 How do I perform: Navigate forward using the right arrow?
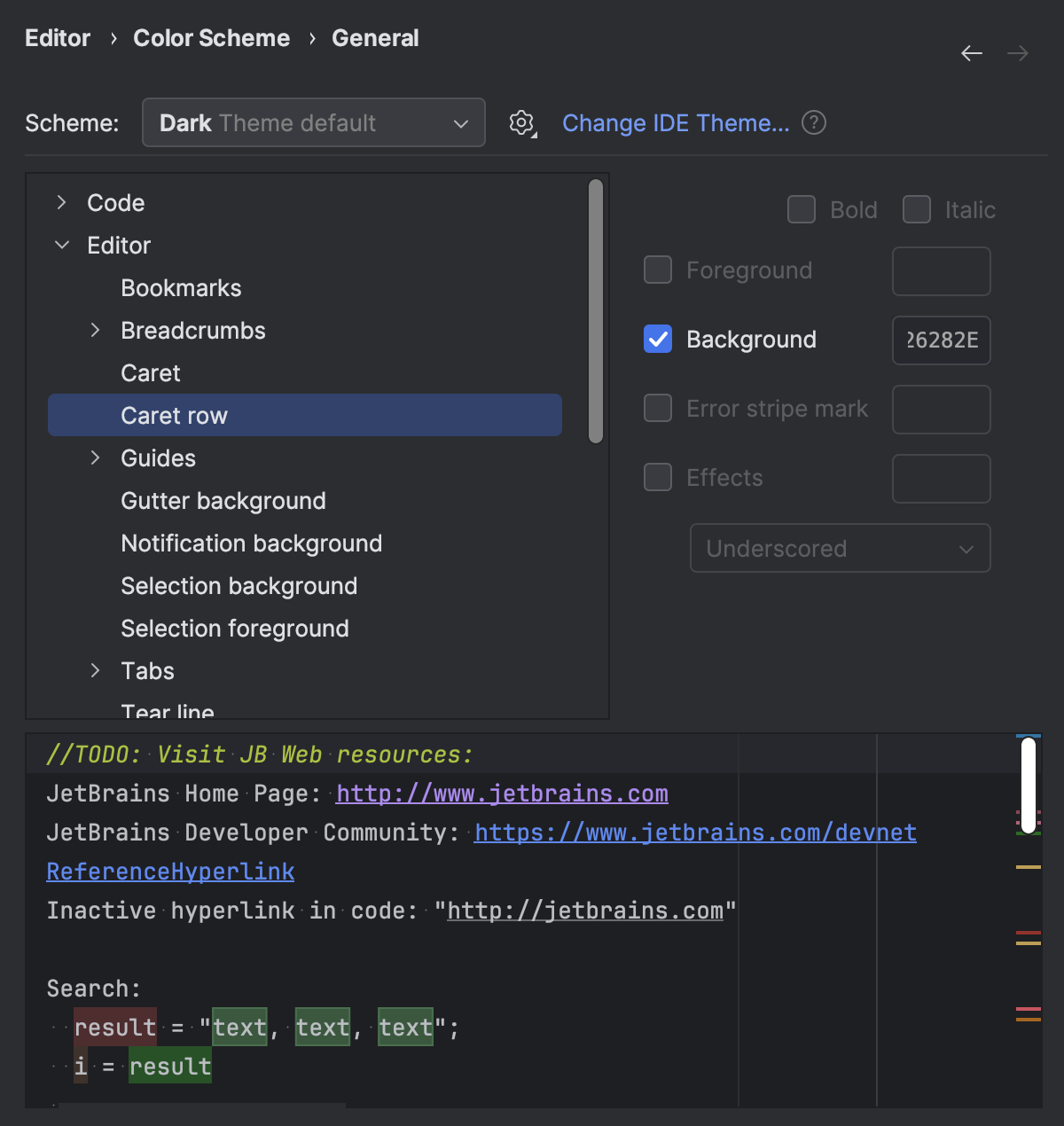[x=1017, y=53]
